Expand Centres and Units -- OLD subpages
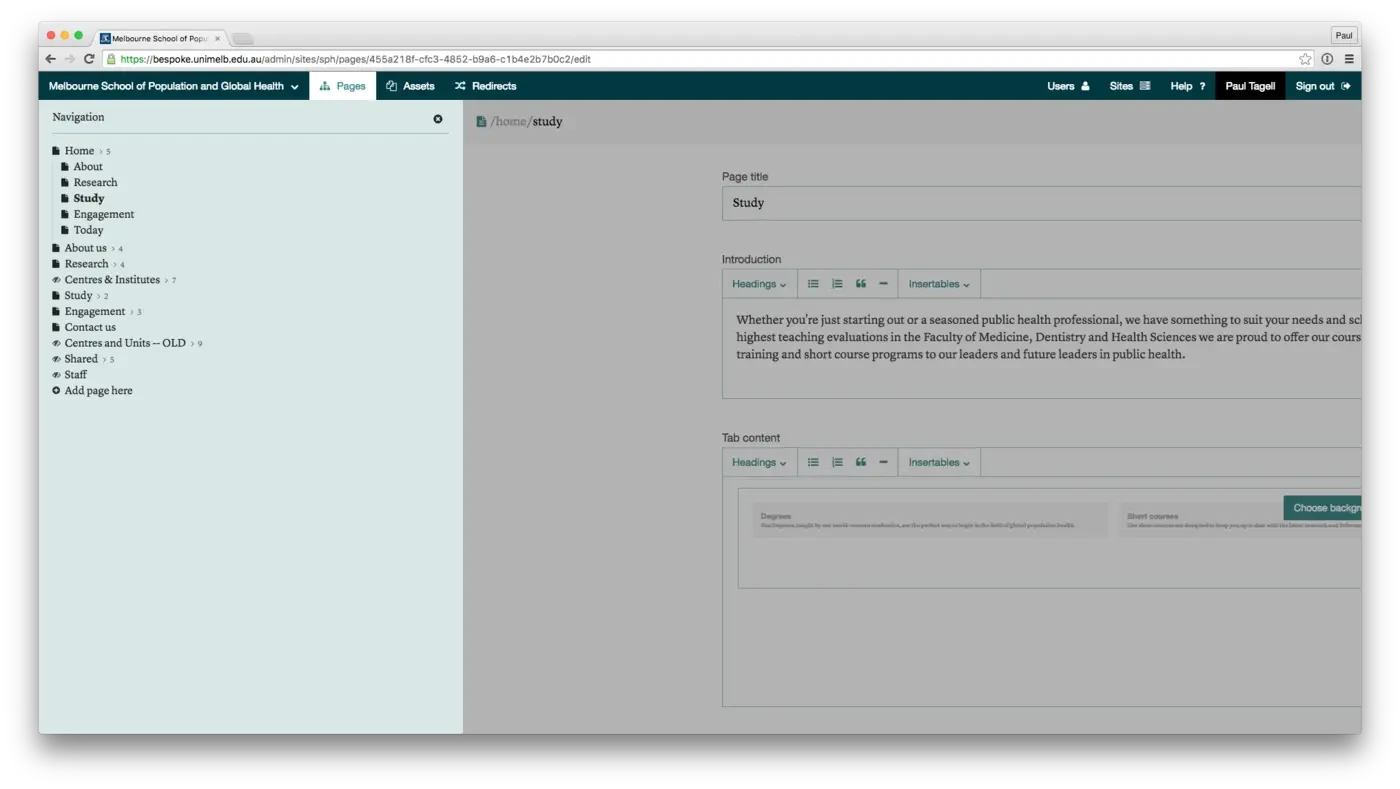Screen dimensions: 1400x789 (195, 343)
